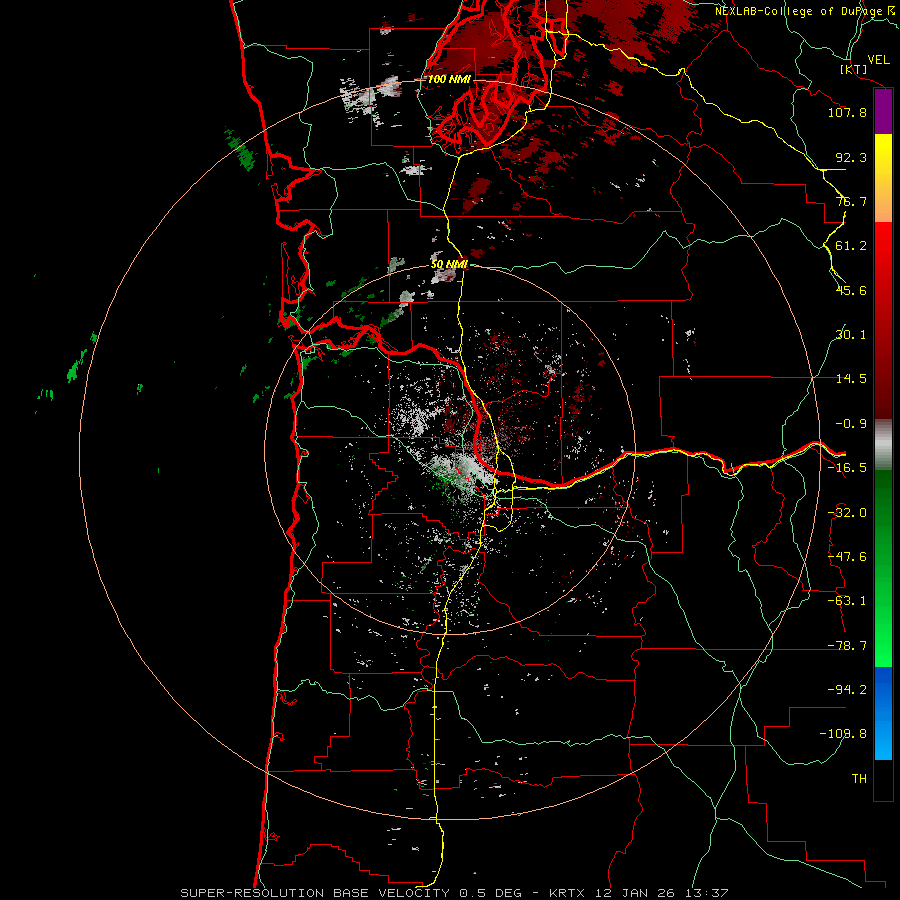Click the 50 NMI range ring label
This screenshot has width=900, height=900.
point(449,264)
